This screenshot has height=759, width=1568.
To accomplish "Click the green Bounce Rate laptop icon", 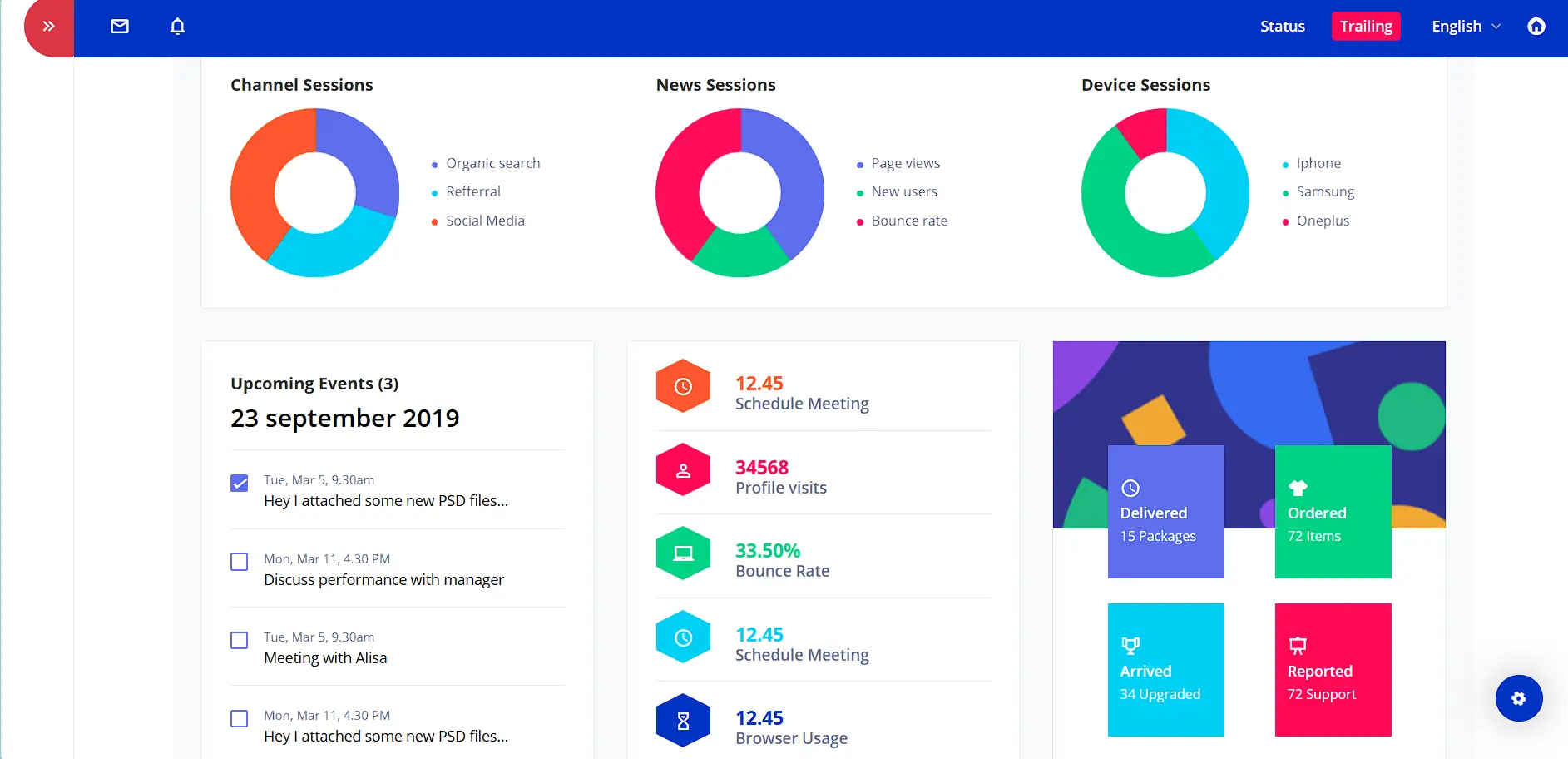I will click(683, 553).
